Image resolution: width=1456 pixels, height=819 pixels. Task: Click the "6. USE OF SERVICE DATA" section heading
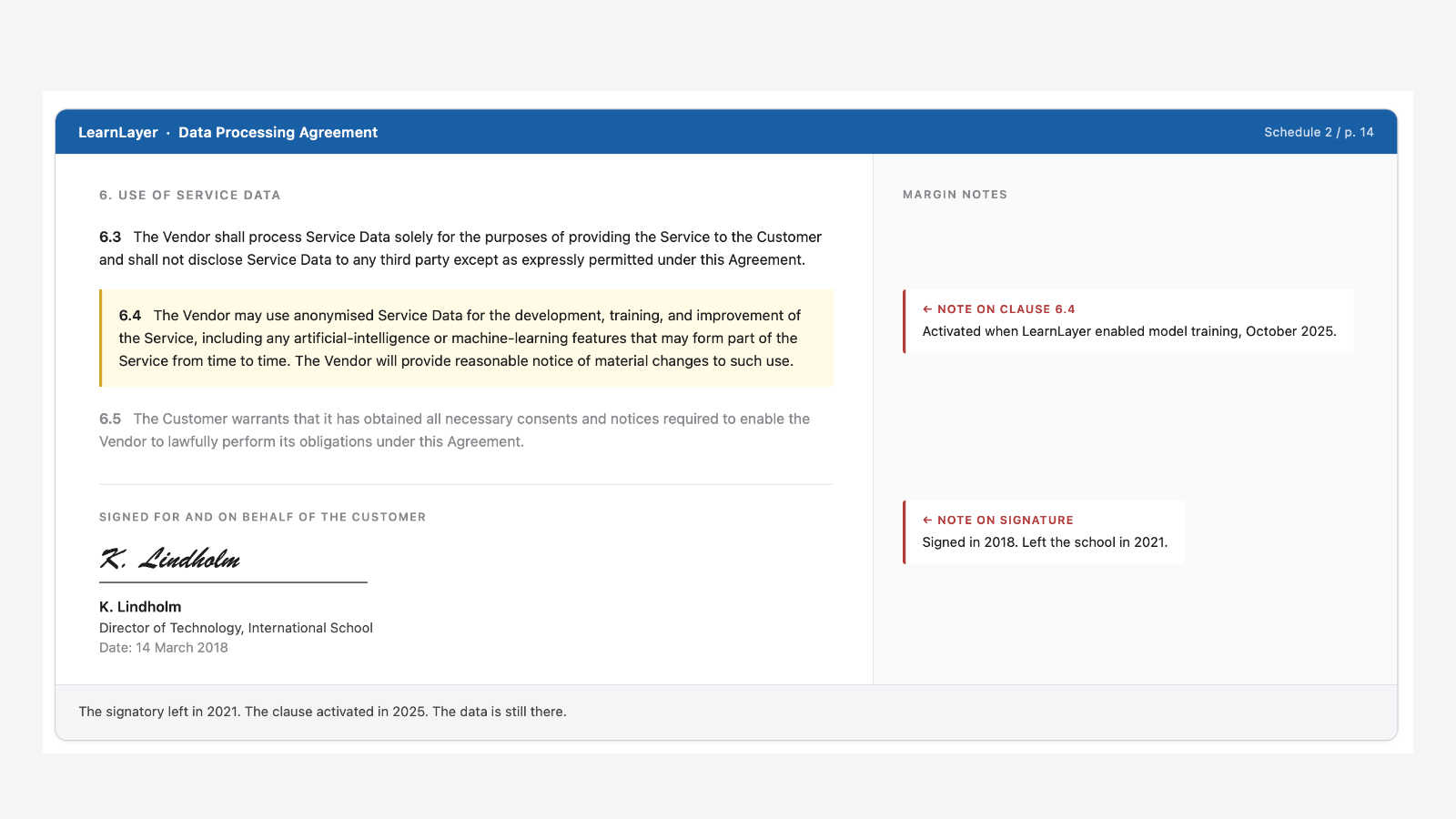tap(190, 195)
